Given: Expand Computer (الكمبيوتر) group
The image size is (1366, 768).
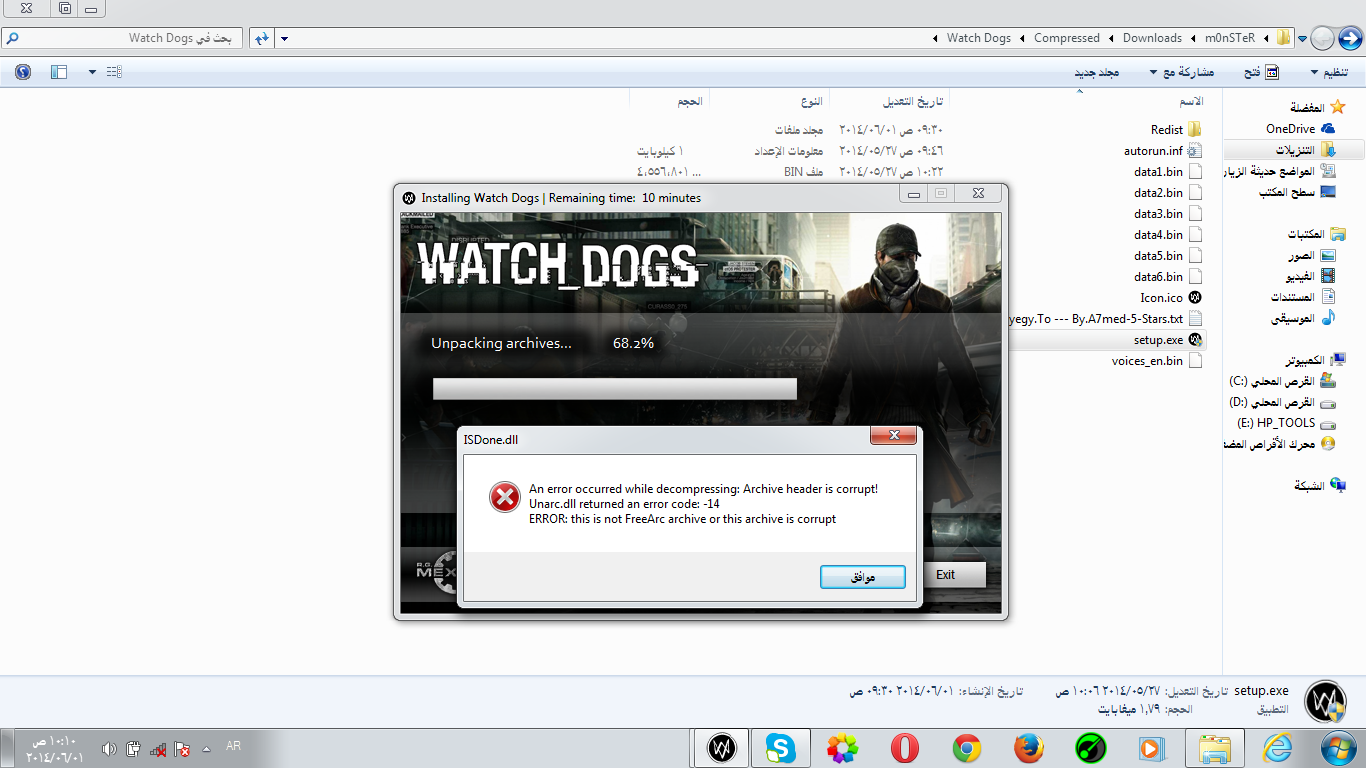Looking at the screenshot, I should (x=1316, y=360).
